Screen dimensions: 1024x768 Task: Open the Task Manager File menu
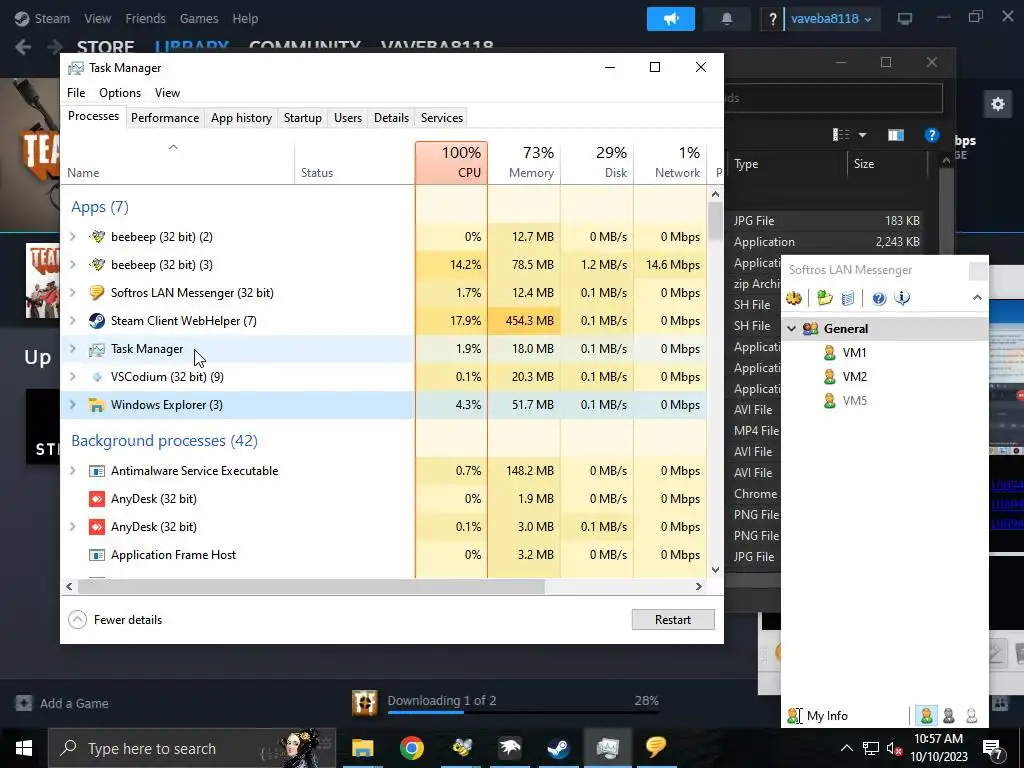pos(76,93)
